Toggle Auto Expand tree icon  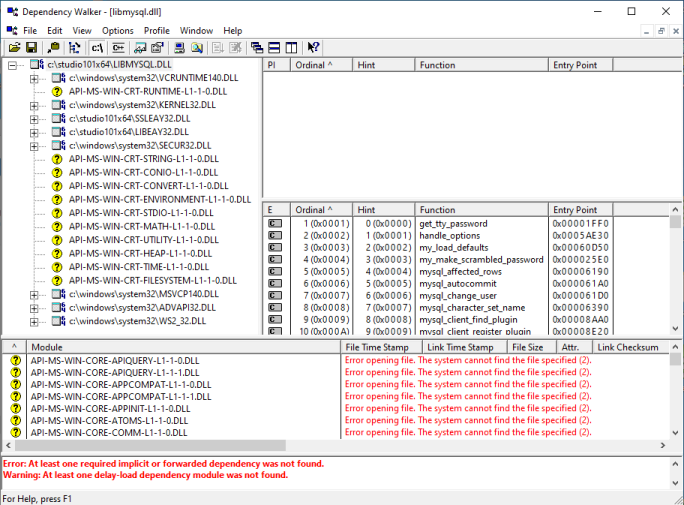point(75,48)
